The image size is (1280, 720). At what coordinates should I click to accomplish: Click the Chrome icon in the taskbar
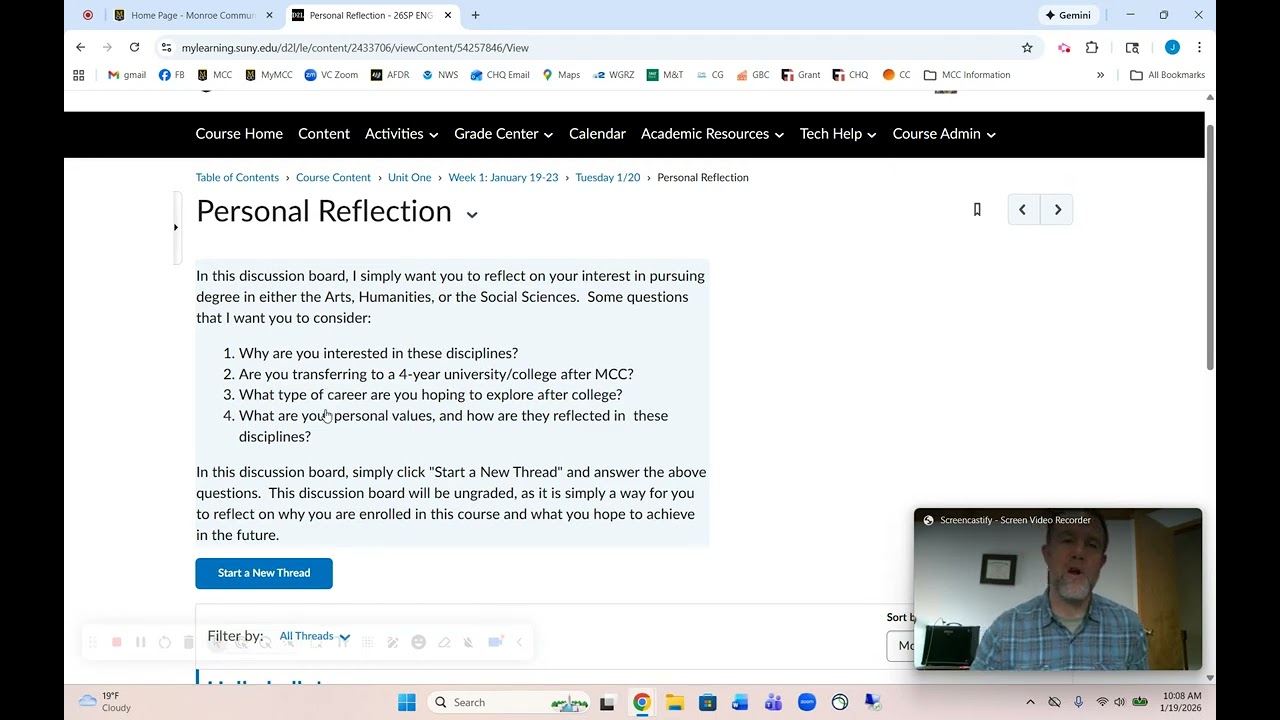tap(641, 702)
